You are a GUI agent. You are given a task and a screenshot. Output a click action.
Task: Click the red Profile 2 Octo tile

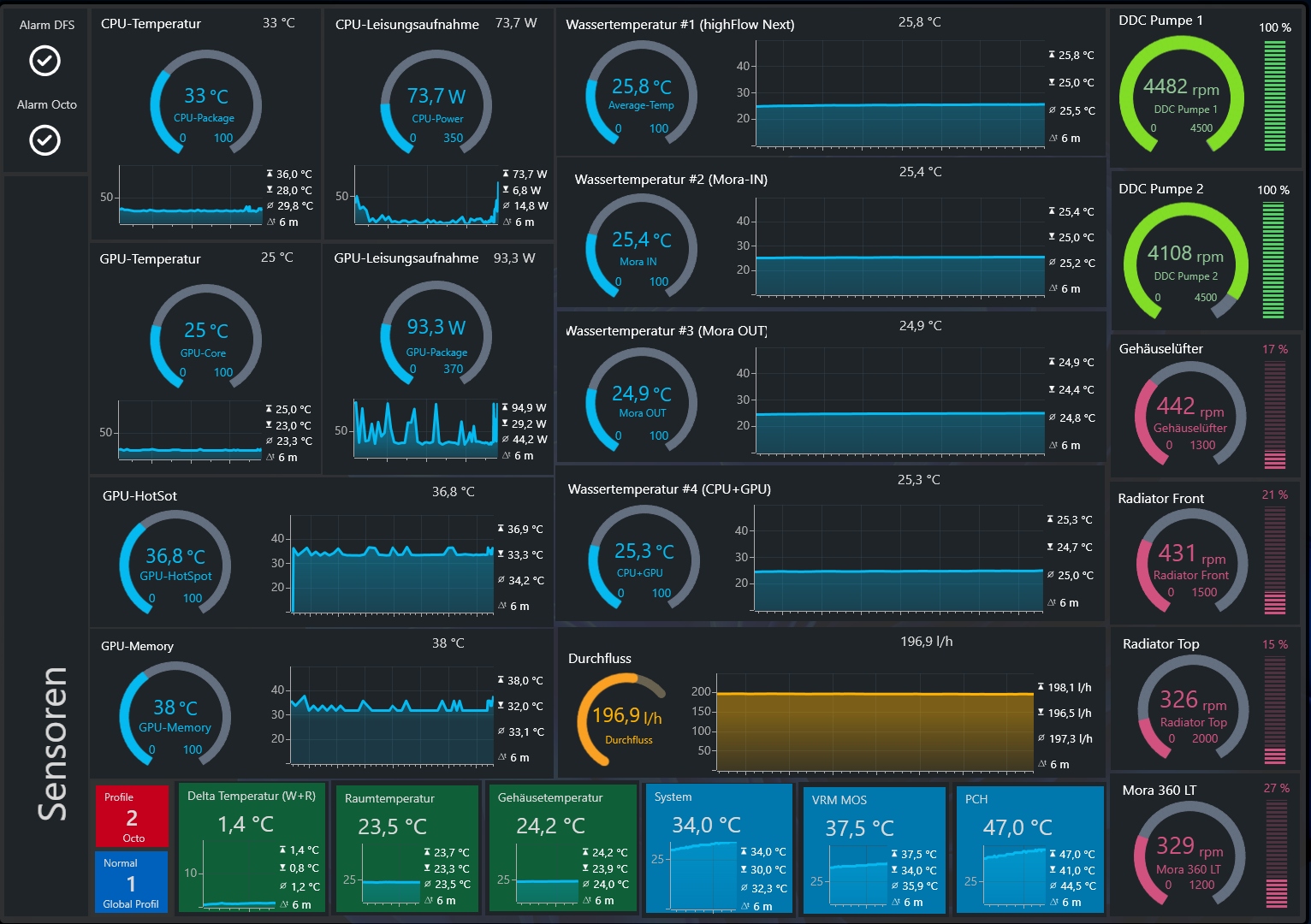(x=132, y=816)
